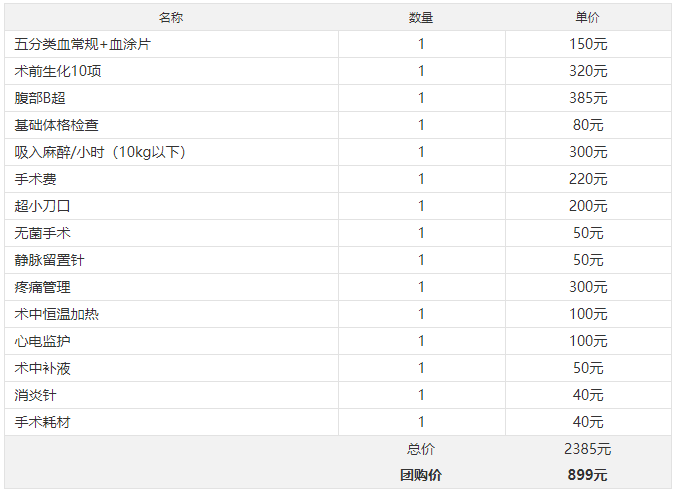Viewport: 676px width, 494px height.
Task: Select 吸入麻醉/小时（10kg以下）cell
Action: [171, 152]
